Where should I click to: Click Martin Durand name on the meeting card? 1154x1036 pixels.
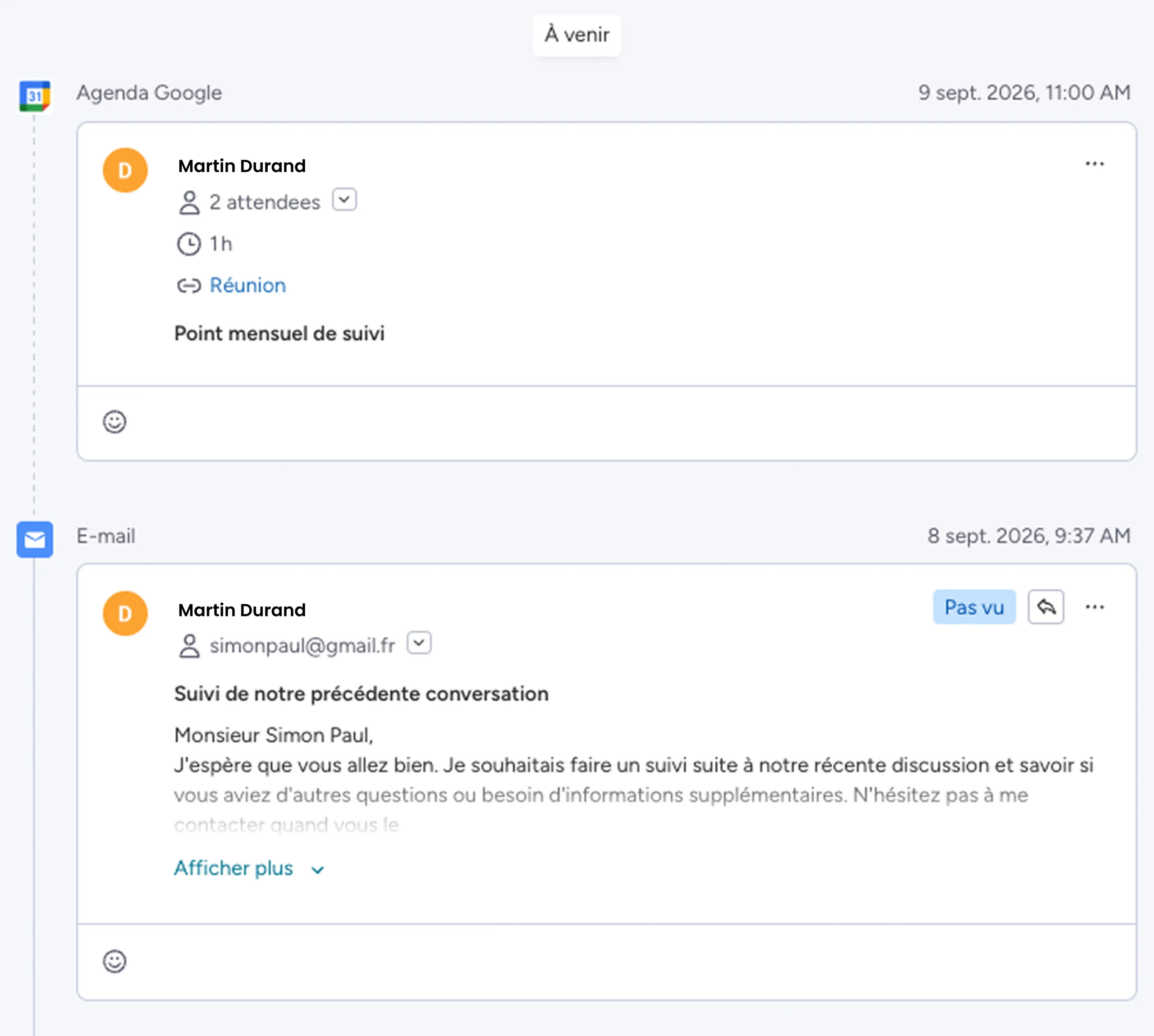point(242,166)
